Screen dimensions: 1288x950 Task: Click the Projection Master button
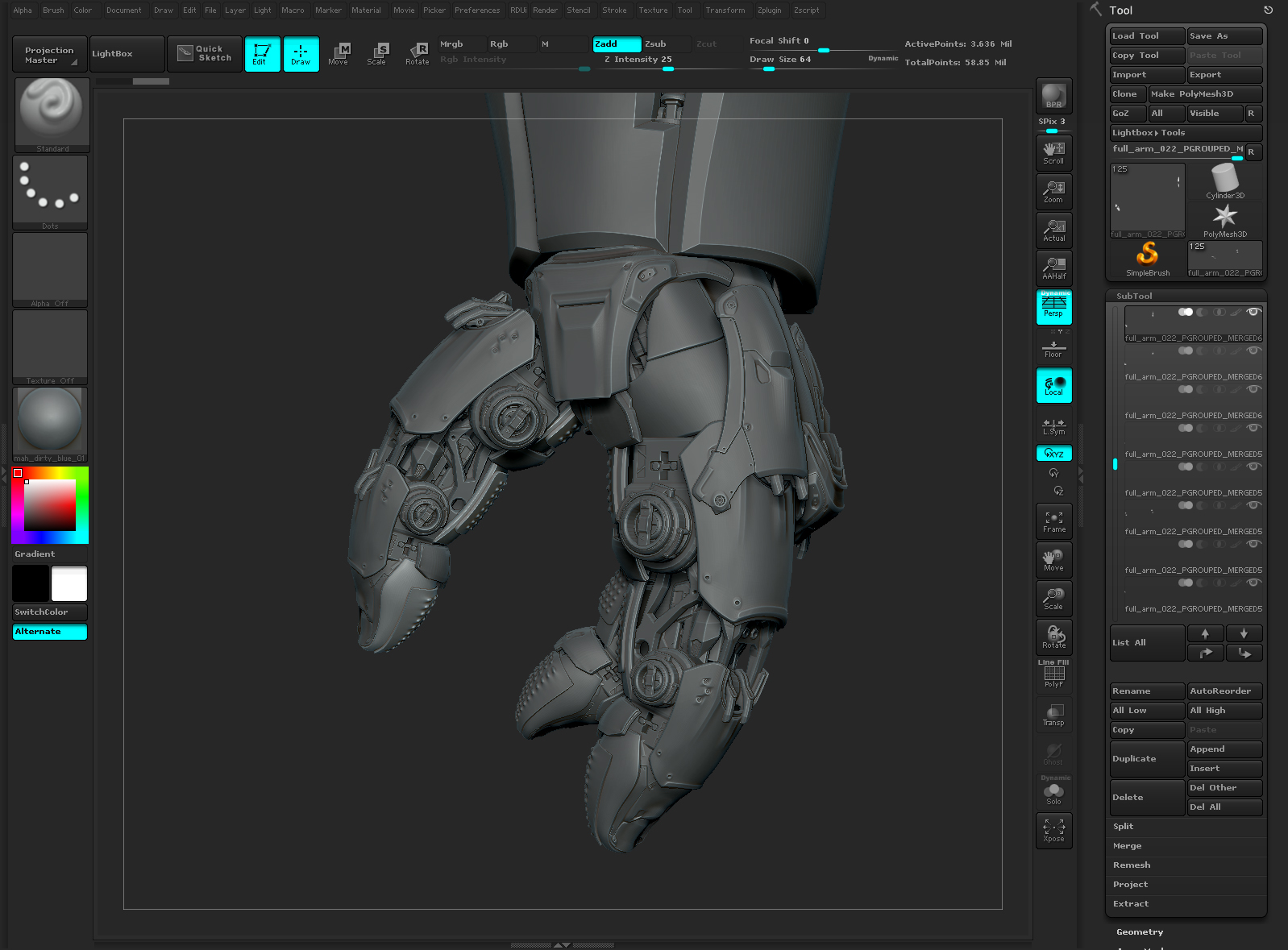click(x=50, y=54)
